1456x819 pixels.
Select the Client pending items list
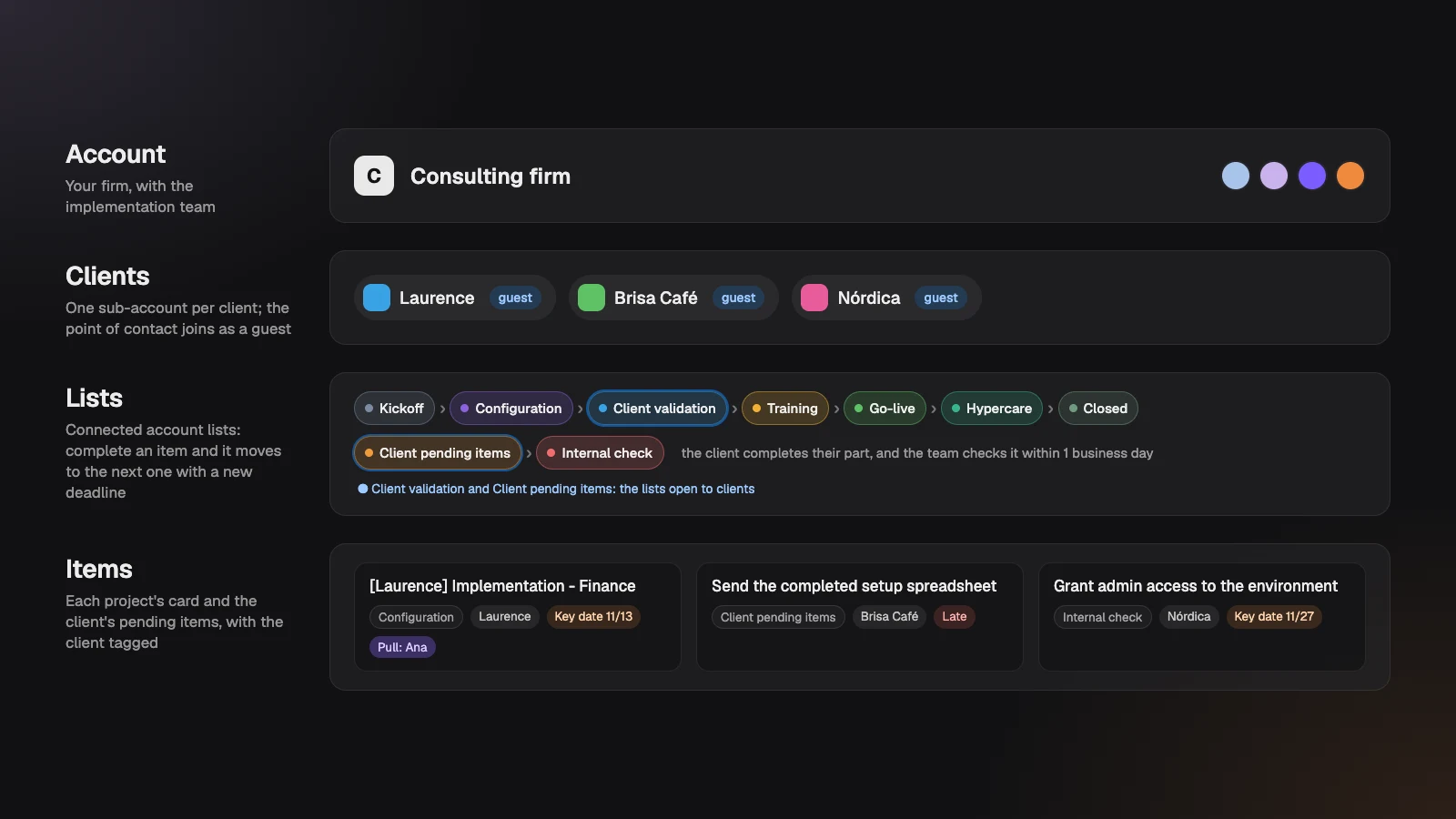[438, 453]
